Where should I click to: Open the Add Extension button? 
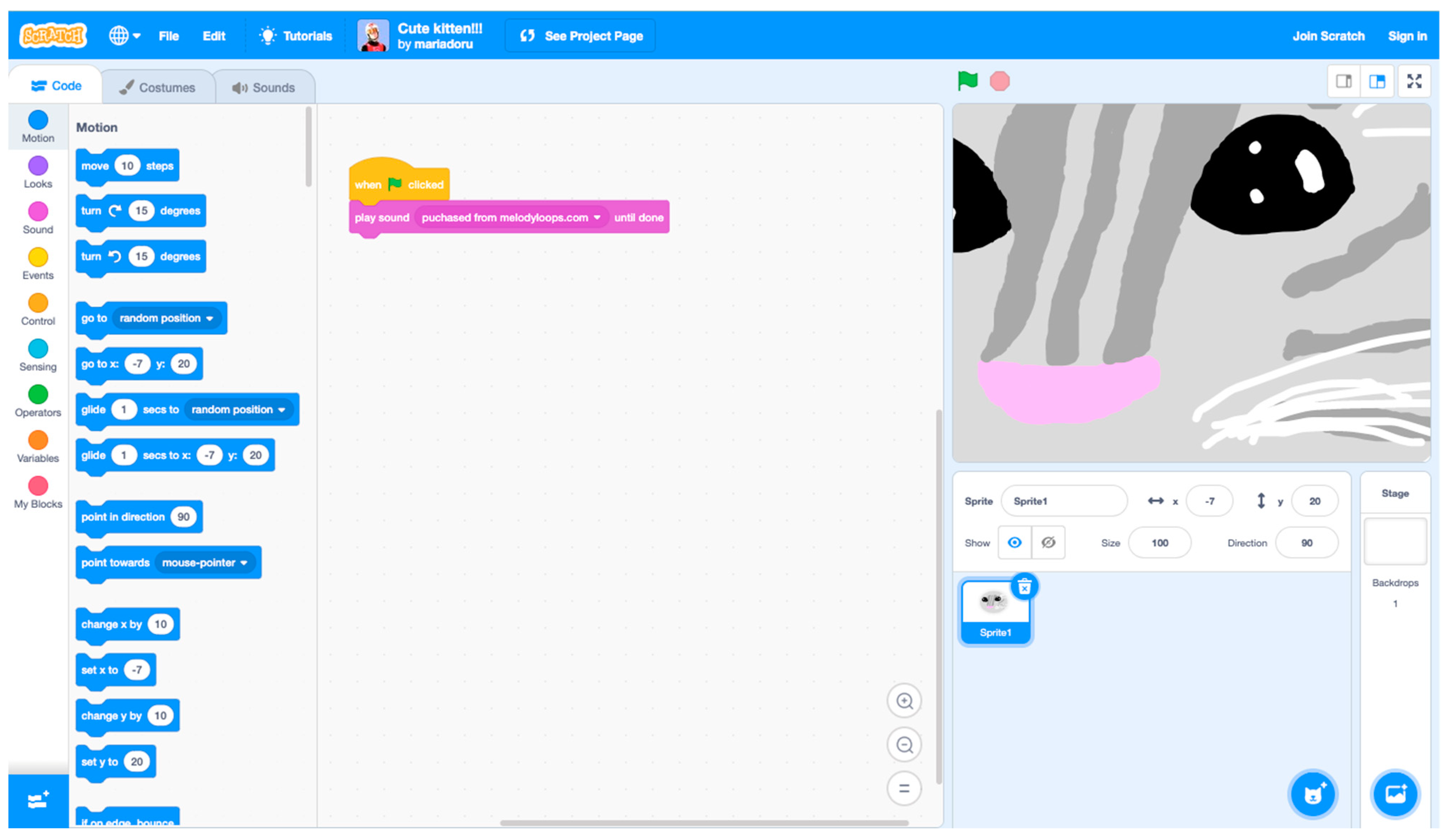click(38, 800)
